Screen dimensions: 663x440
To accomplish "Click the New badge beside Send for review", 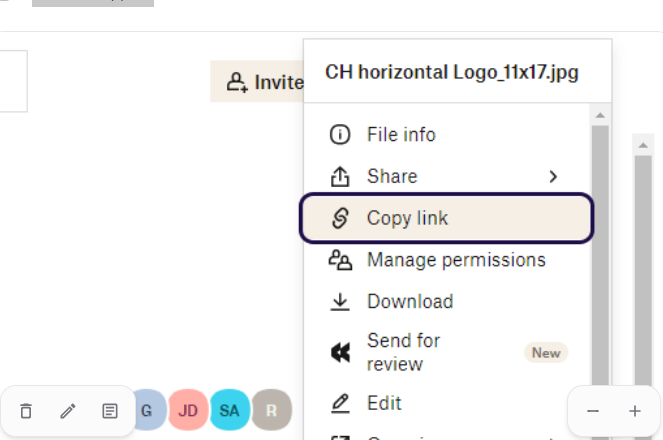I will 546,353.
